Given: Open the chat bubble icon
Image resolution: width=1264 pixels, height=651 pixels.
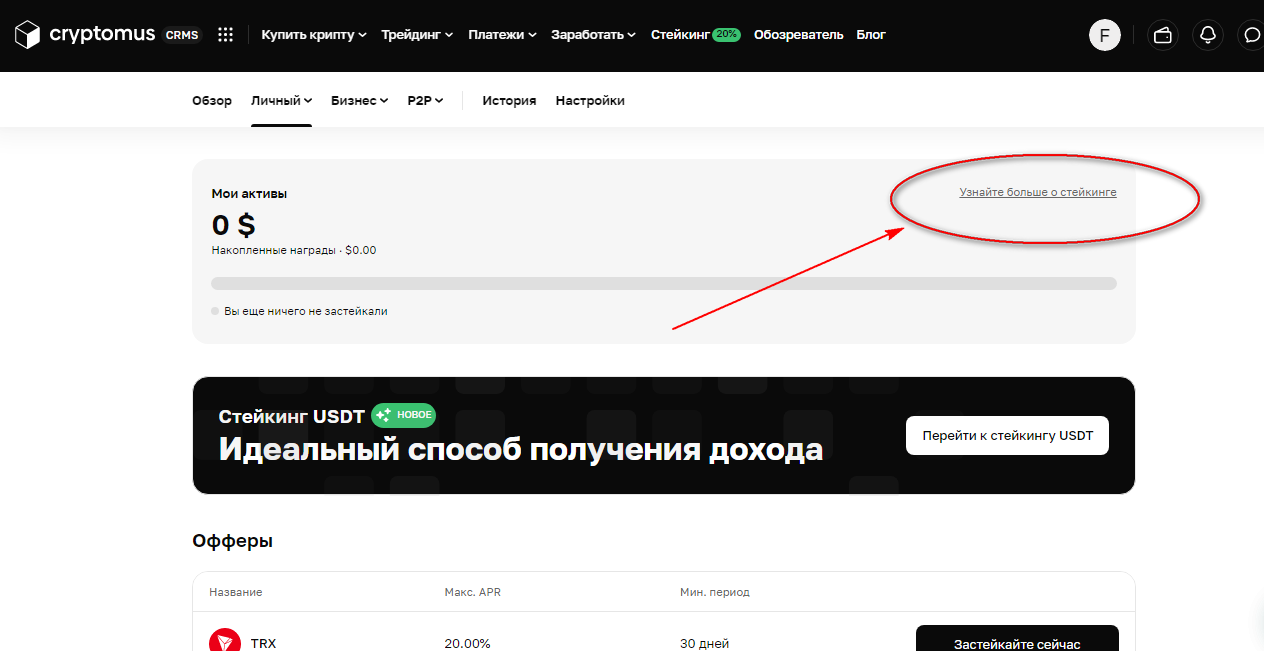Looking at the screenshot, I should point(1251,36).
